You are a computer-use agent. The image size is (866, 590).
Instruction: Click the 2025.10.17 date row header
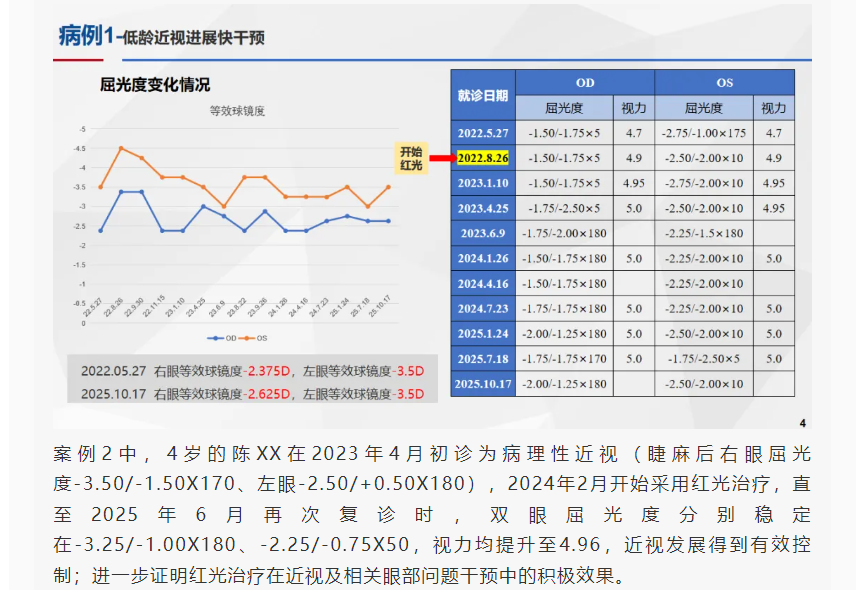click(483, 384)
